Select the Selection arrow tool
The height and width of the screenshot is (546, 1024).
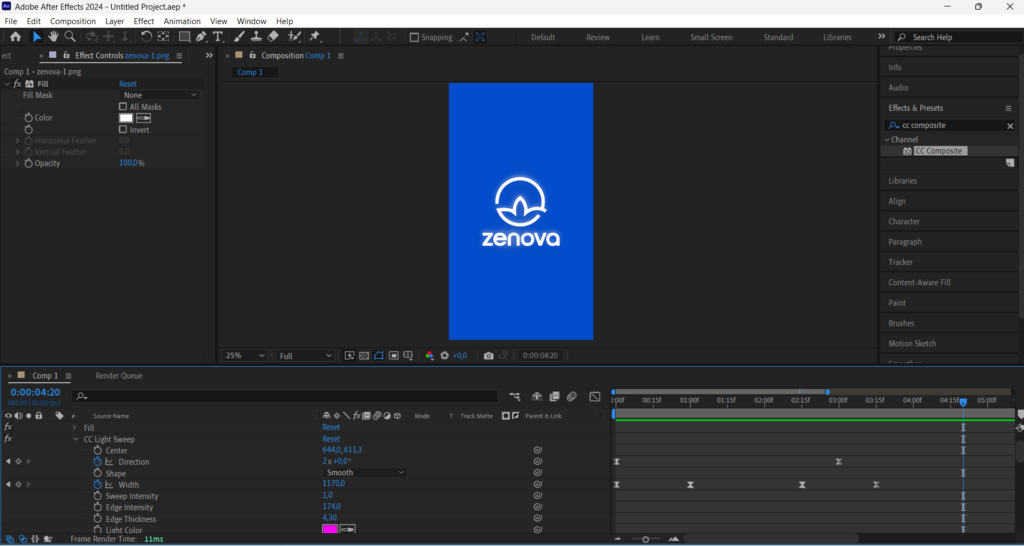37,37
